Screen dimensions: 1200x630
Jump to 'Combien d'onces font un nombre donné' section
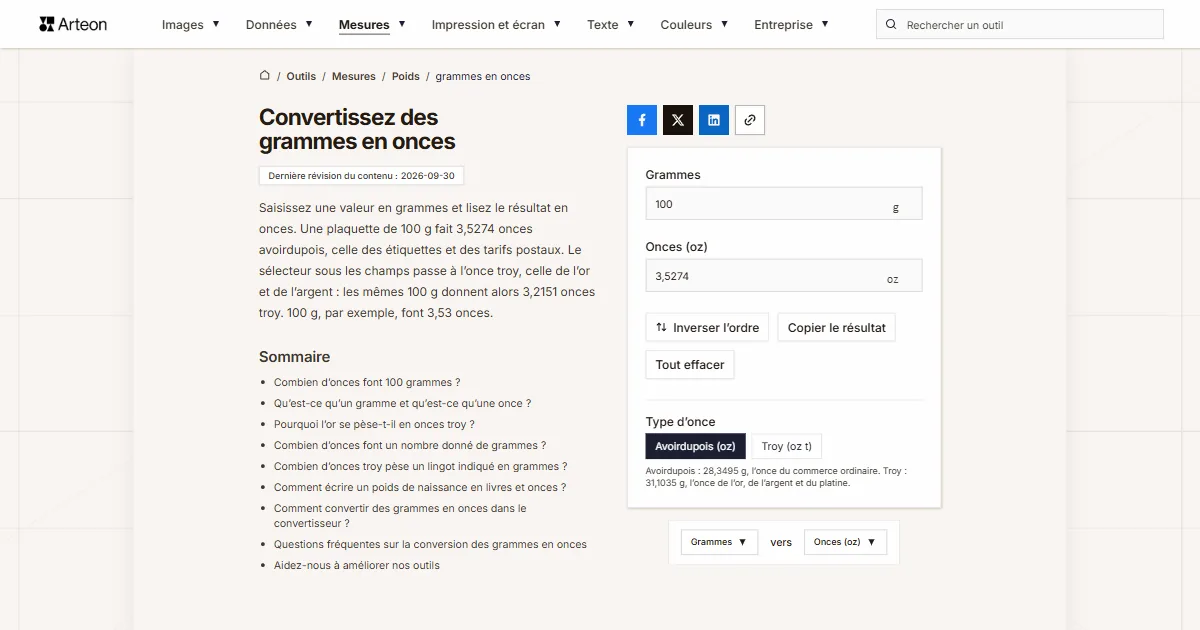point(410,445)
